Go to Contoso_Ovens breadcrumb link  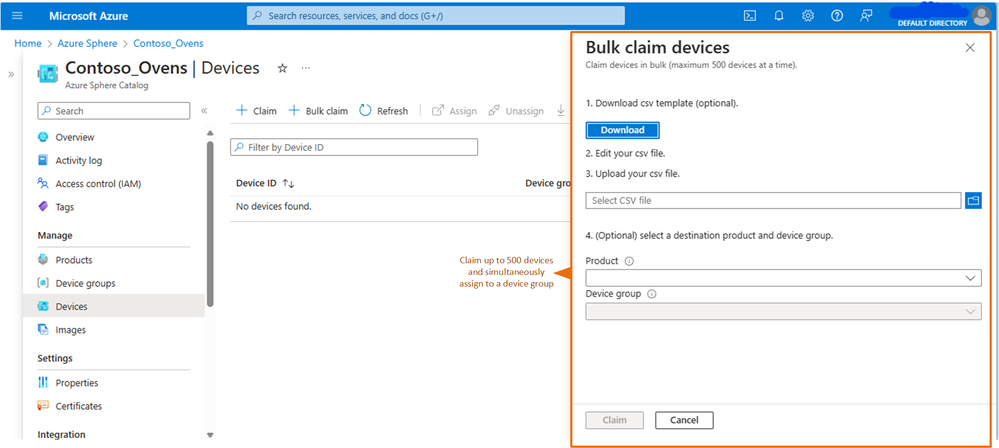click(168, 43)
